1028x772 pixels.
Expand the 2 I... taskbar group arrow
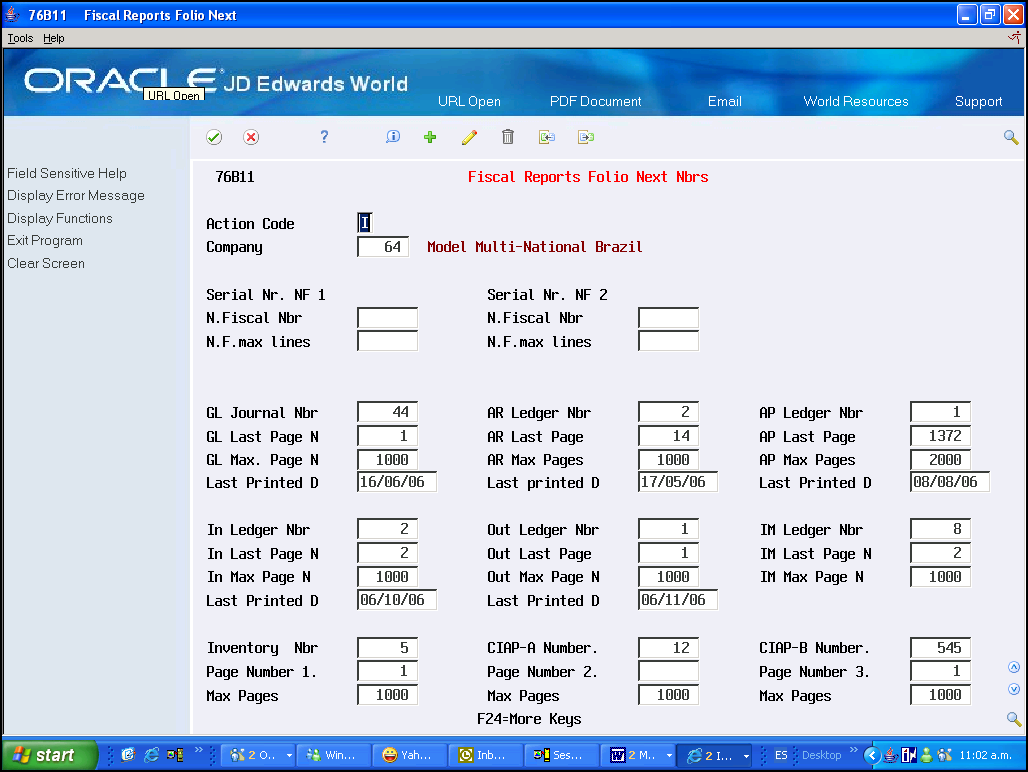746,756
